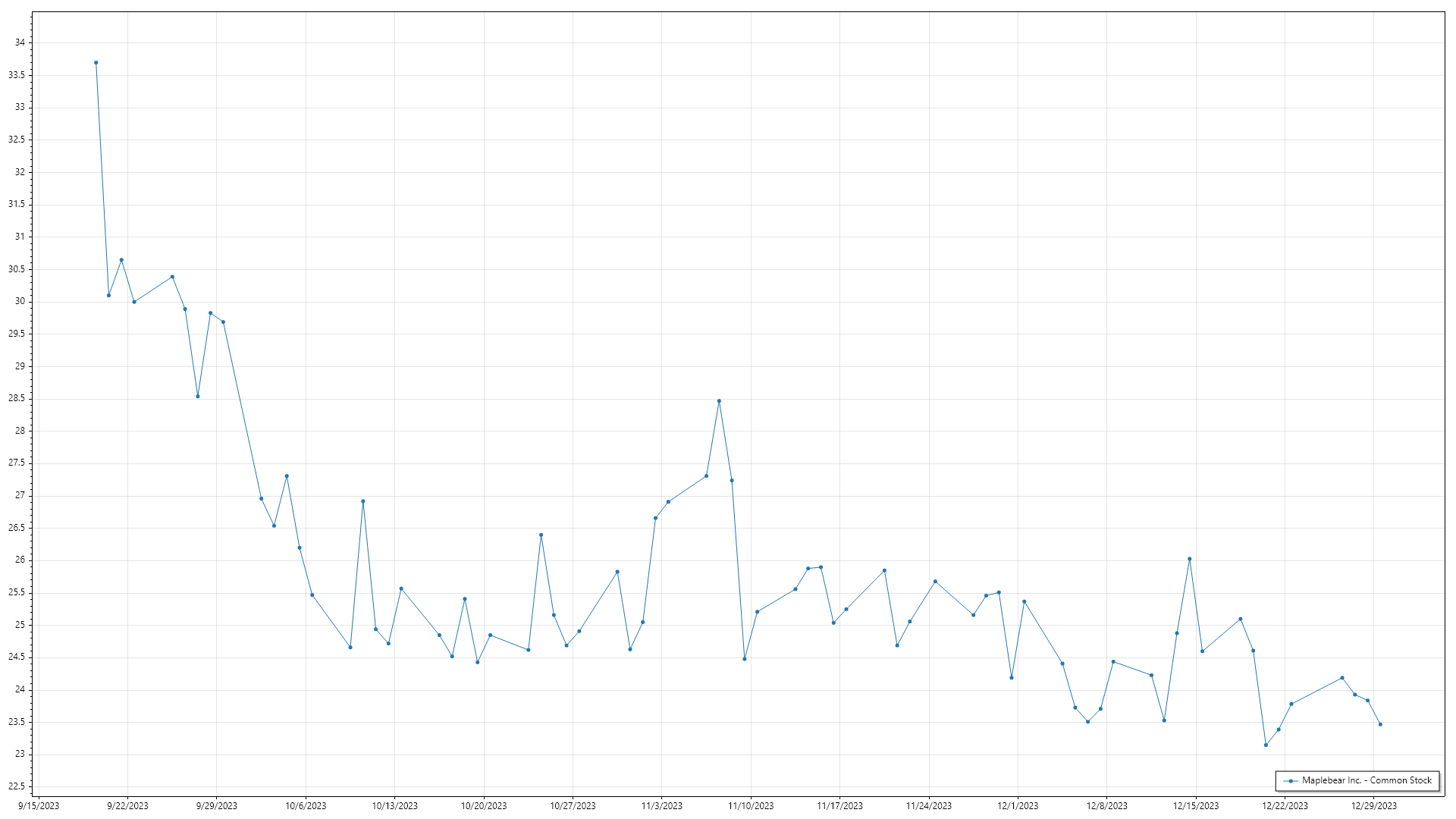The height and width of the screenshot is (819, 1456).
Task: Click the final data point of the series
Action: pyautogui.click(x=1380, y=724)
